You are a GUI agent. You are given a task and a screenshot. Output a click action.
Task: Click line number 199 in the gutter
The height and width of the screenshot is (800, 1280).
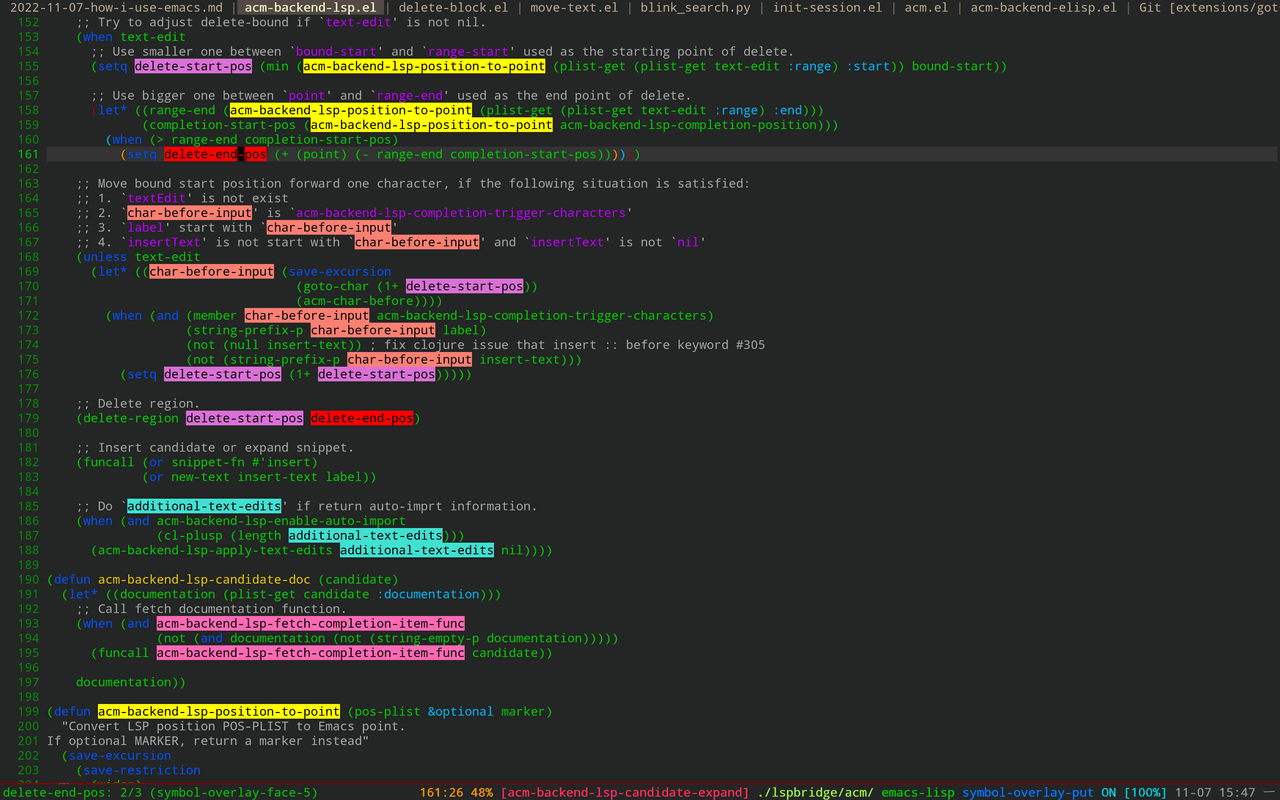pos(28,711)
